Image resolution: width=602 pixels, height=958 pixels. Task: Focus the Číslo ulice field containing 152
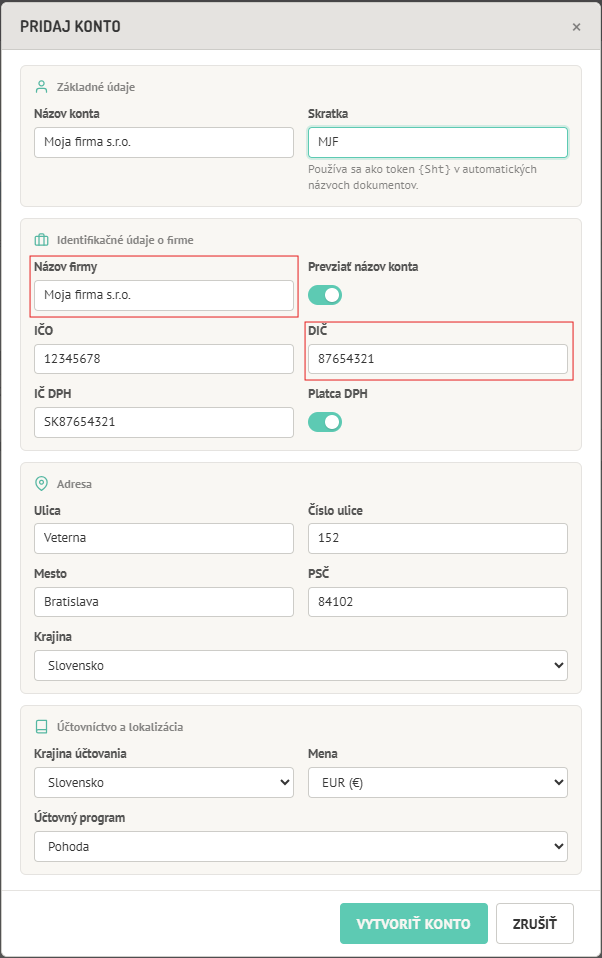coord(438,538)
